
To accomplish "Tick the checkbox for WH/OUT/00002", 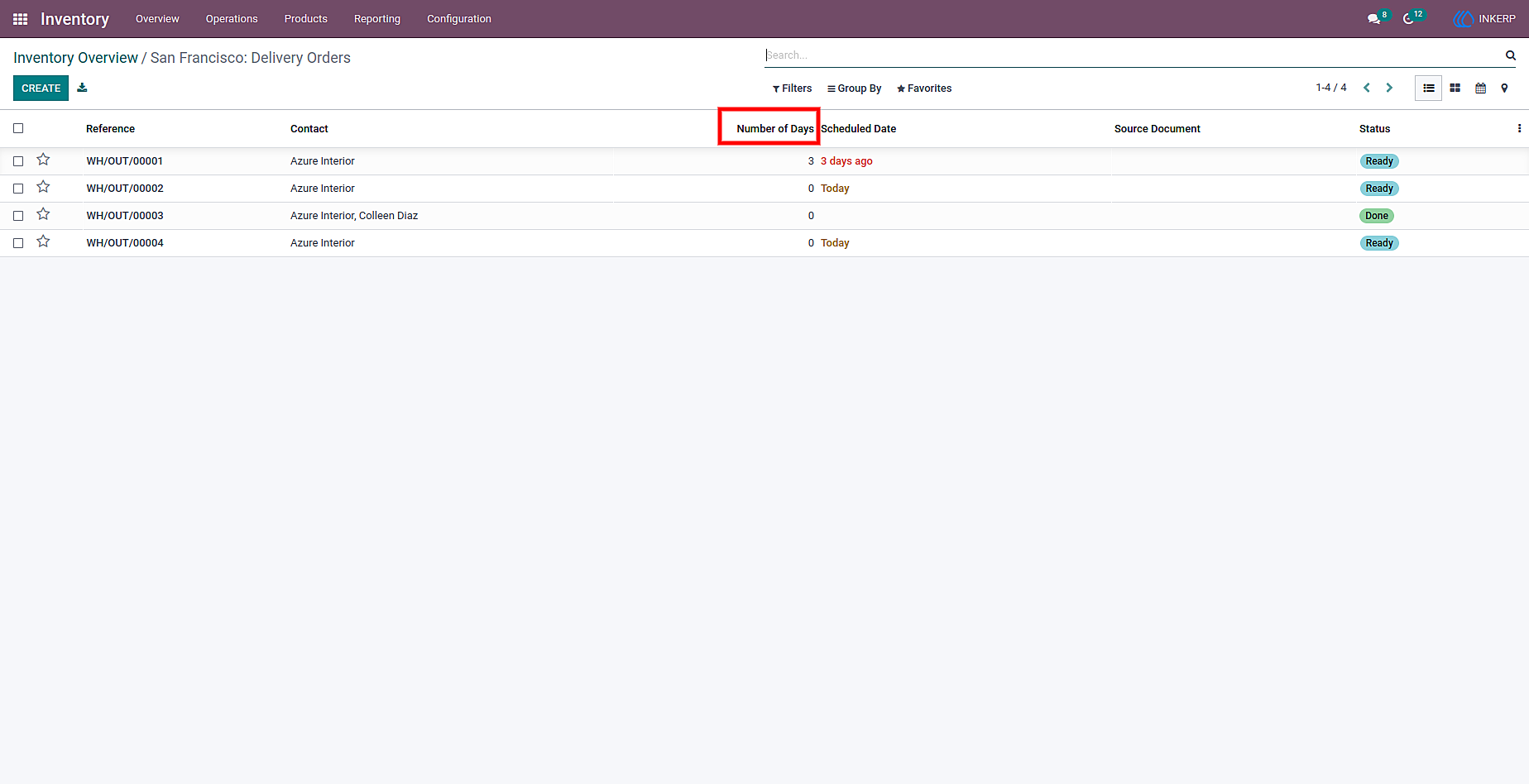I will click(18, 189).
